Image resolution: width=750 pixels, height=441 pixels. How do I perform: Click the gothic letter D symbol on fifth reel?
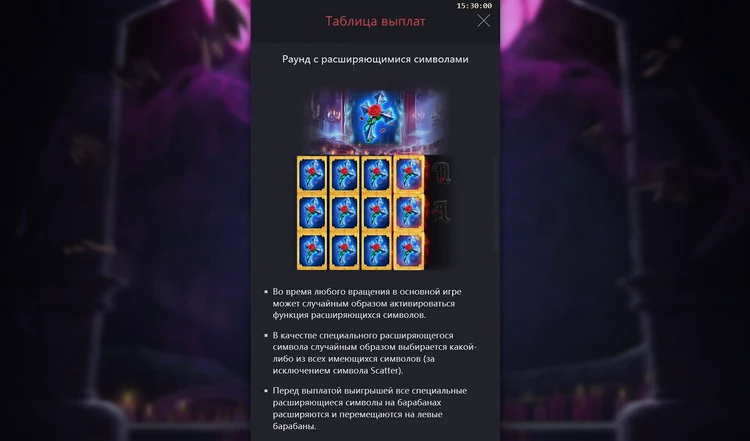point(441,173)
